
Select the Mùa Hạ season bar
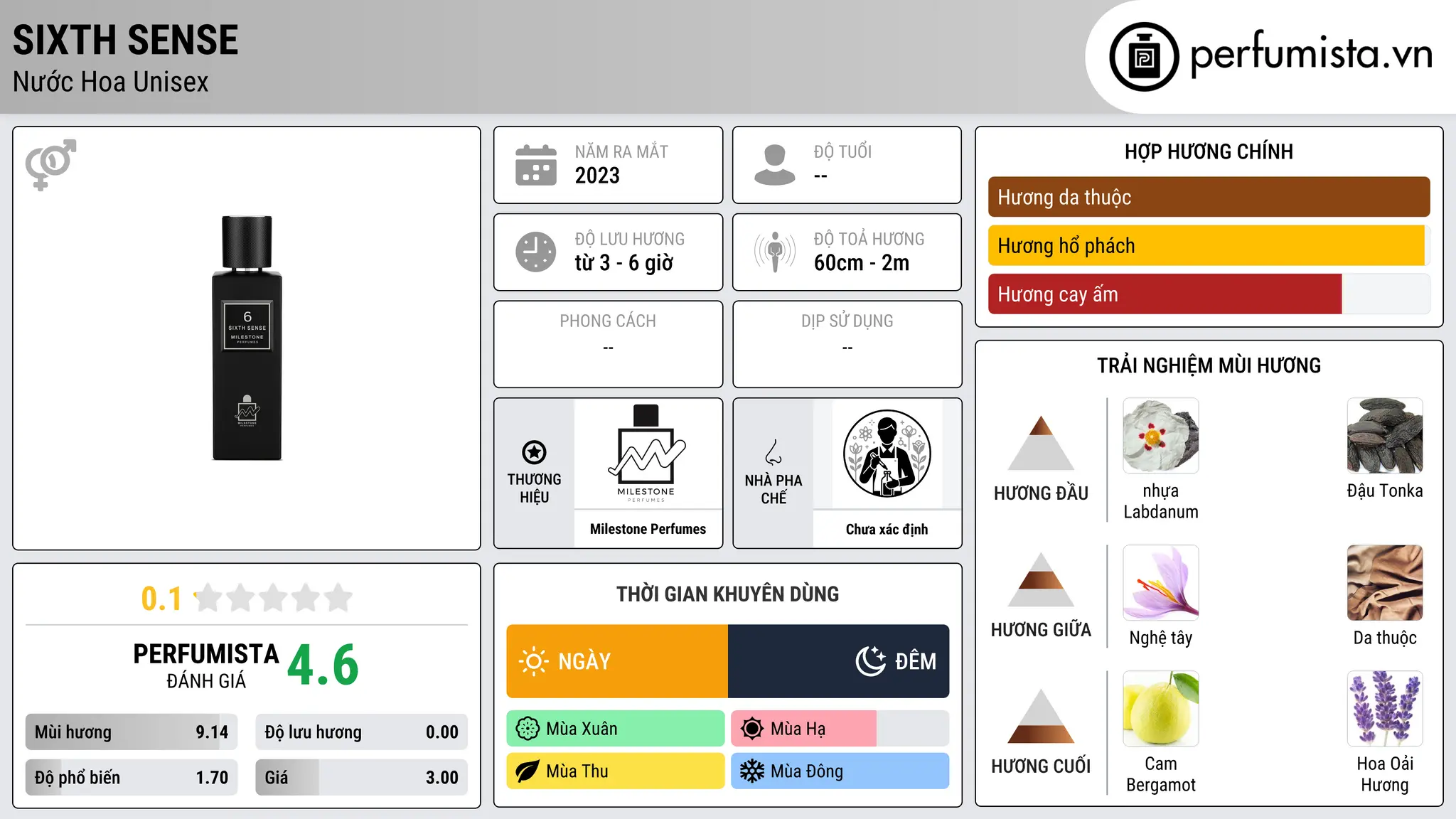(840, 729)
